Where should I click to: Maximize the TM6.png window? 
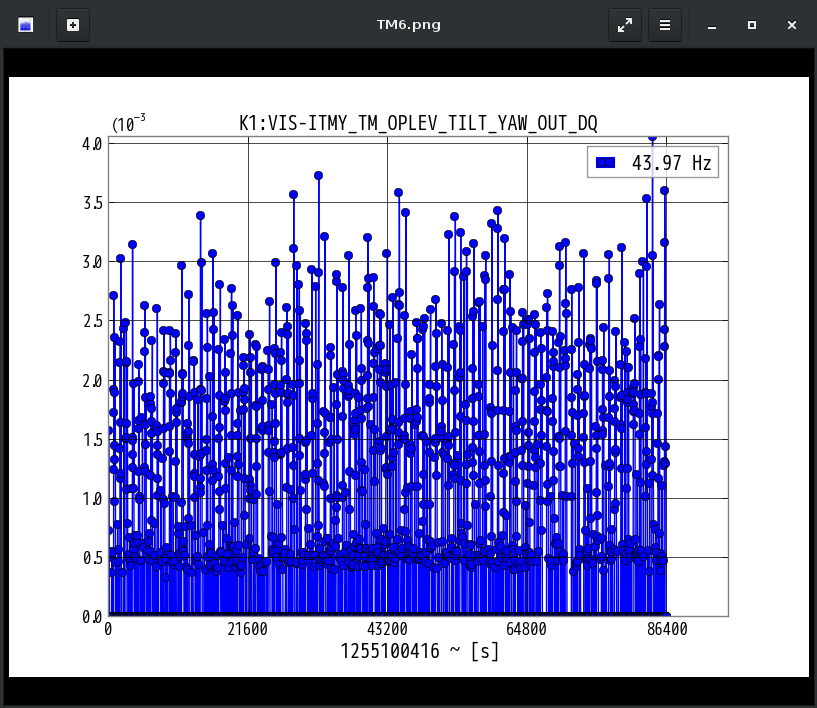(x=752, y=25)
